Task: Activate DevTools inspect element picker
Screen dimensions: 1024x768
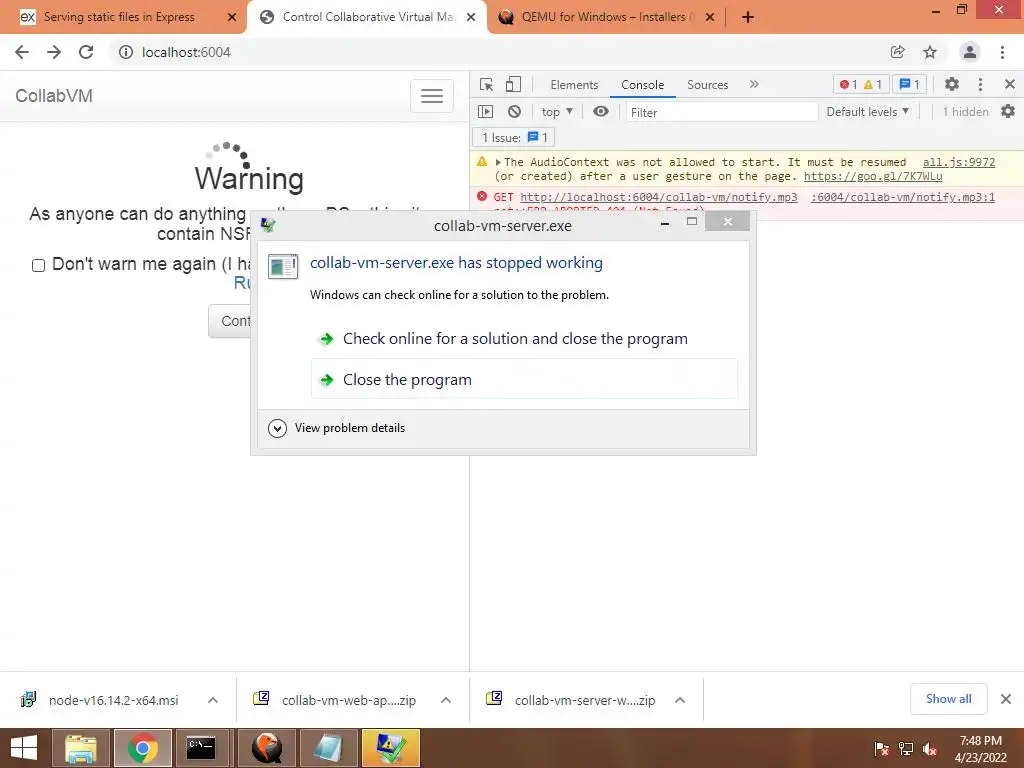Action: pyautogui.click(x=486, y=84)
